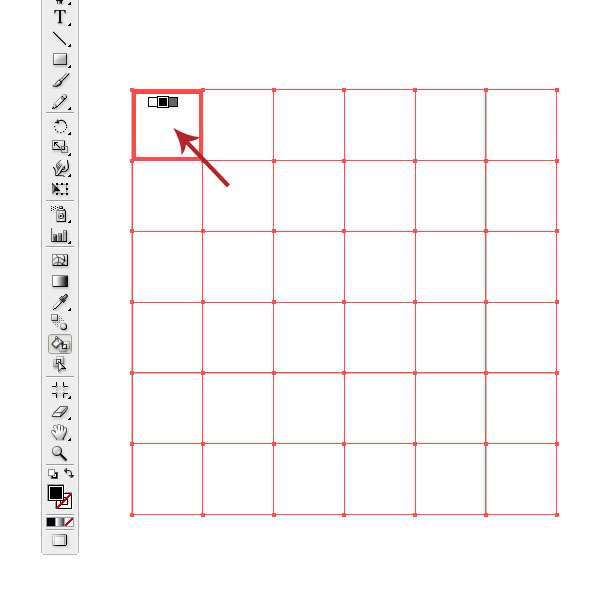The height and width of the screenshot is (600, 600).
Task: Select the Free Transform tool
Action: pyautogui.click(x=60, y=189)
